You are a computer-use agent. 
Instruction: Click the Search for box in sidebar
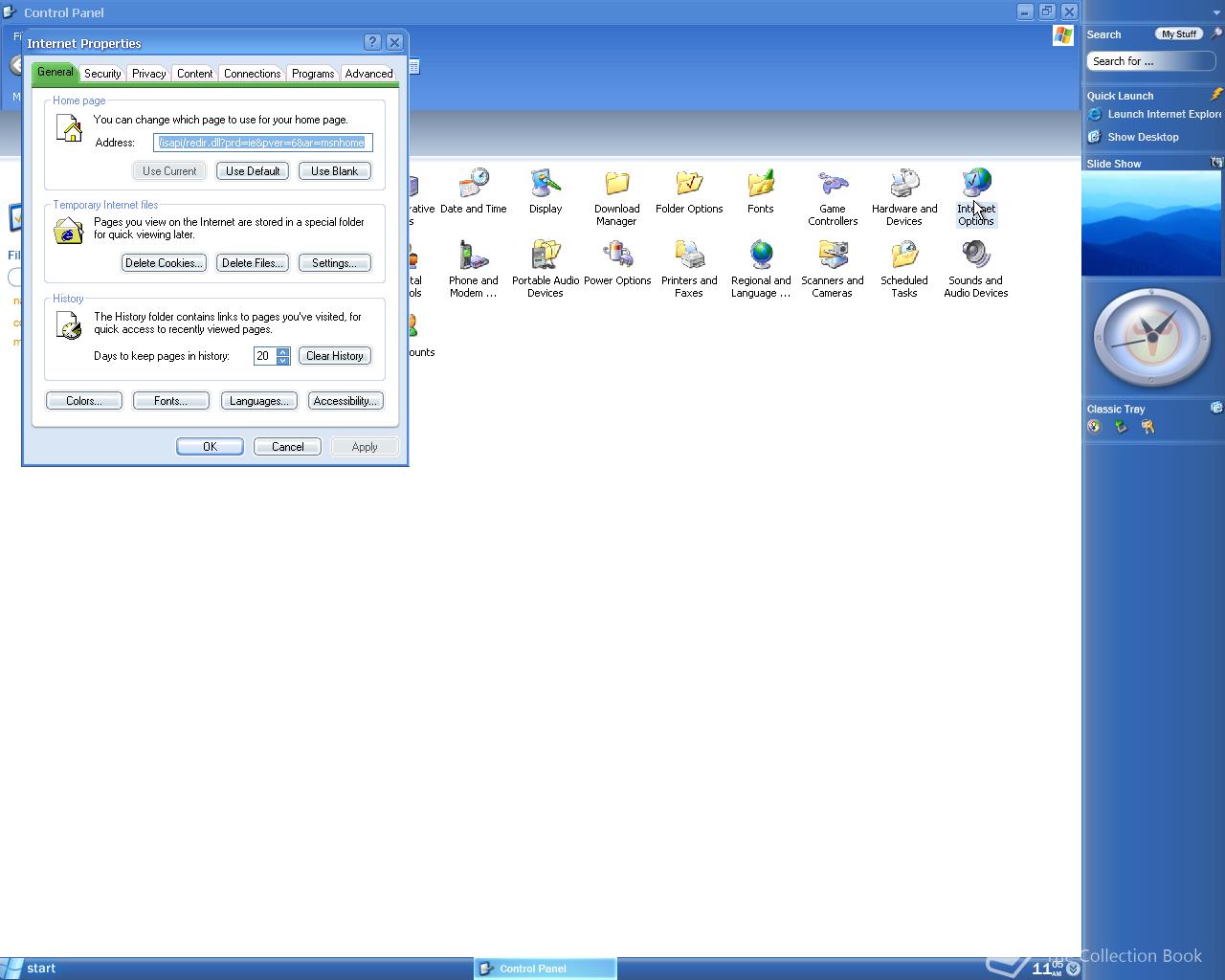click(x=1150, y=61)
